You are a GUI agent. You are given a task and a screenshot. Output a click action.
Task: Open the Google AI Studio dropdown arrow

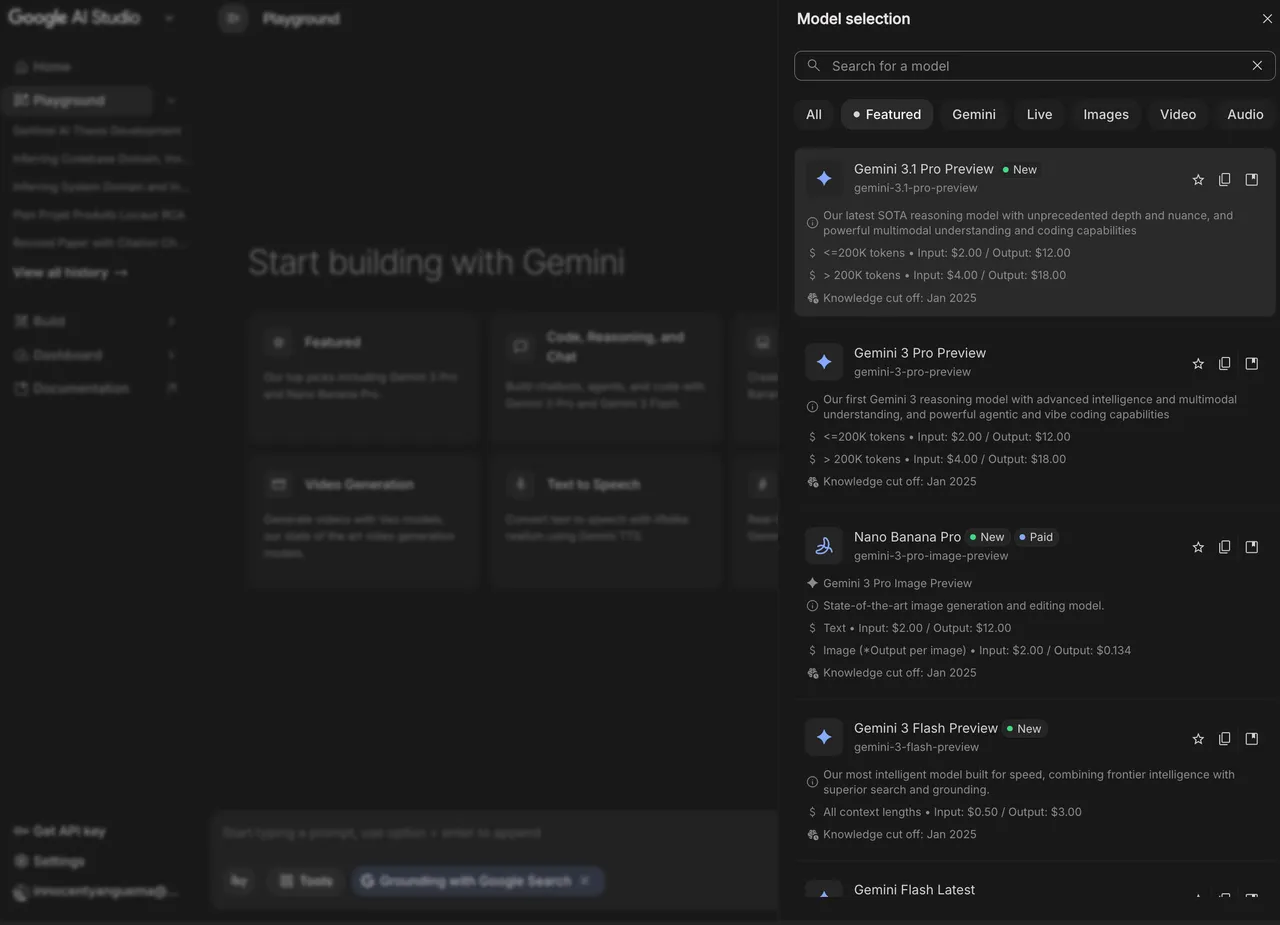169,18
